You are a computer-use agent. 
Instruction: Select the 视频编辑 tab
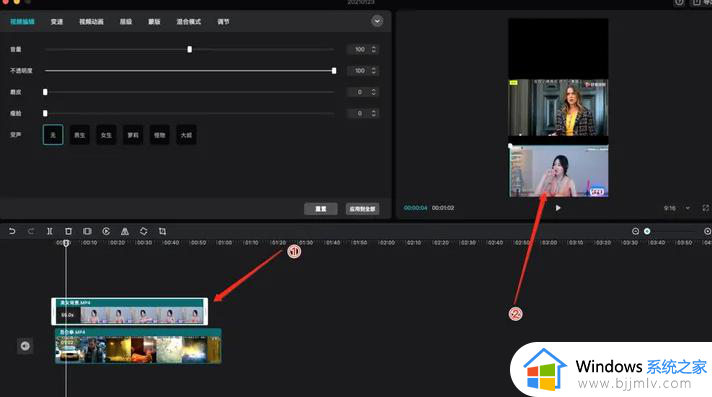pos(22,21)
